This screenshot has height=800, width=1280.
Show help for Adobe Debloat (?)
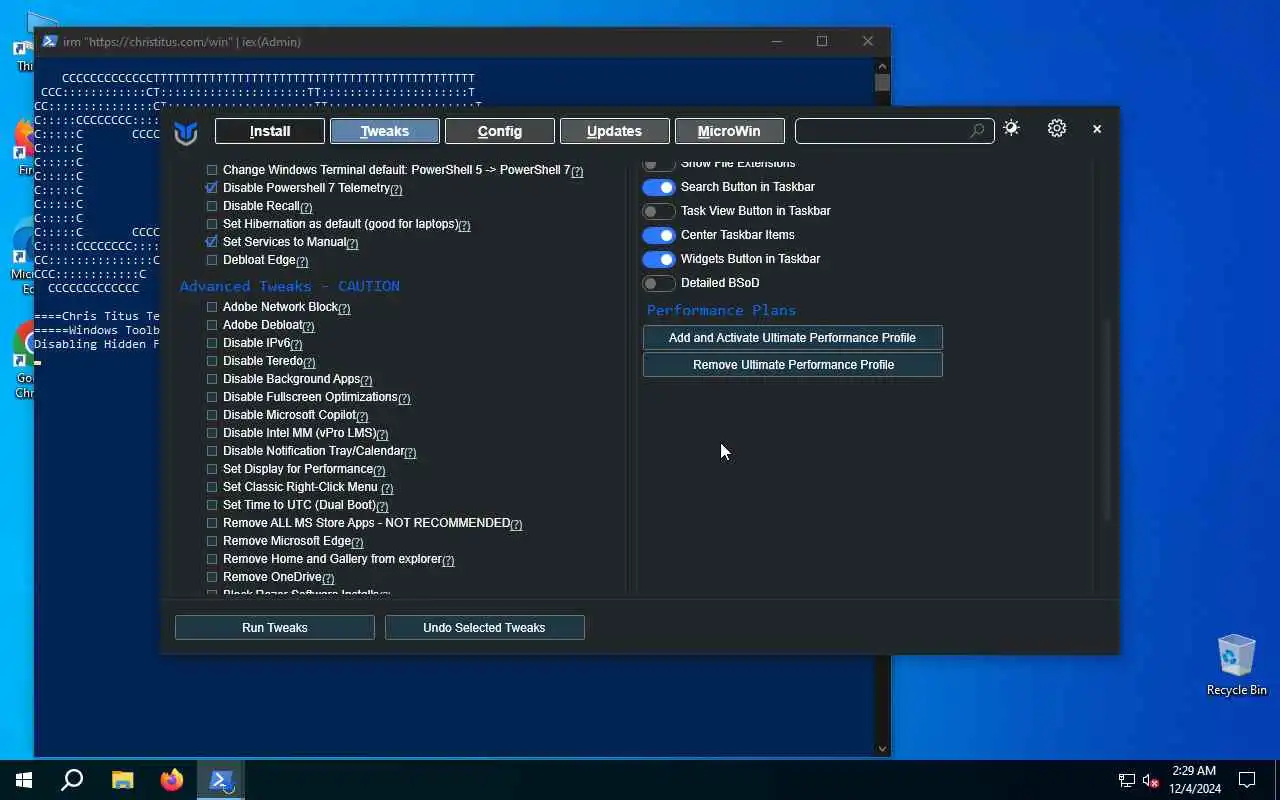coord(308,326)
